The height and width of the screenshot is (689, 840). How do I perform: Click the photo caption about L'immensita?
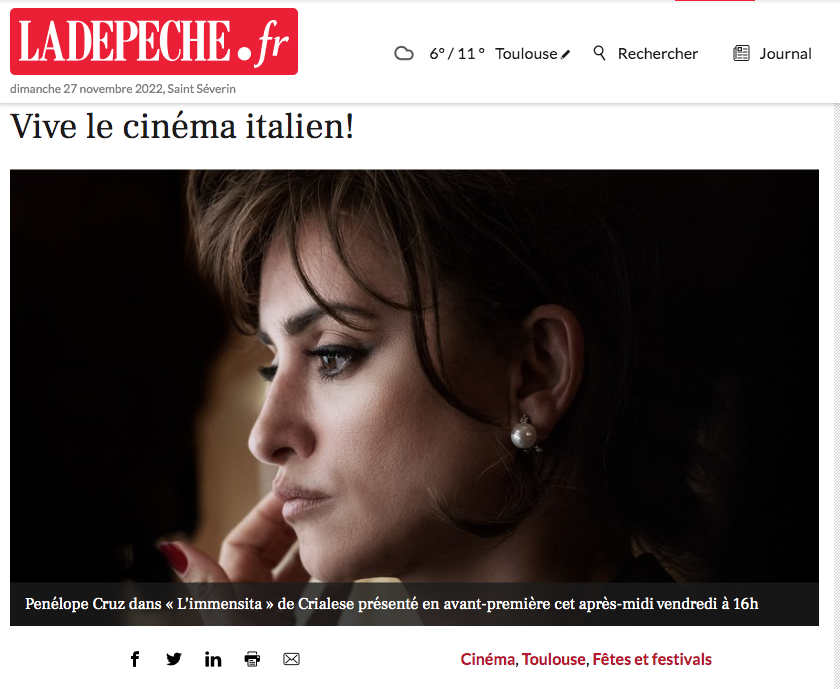pos(392,604)
